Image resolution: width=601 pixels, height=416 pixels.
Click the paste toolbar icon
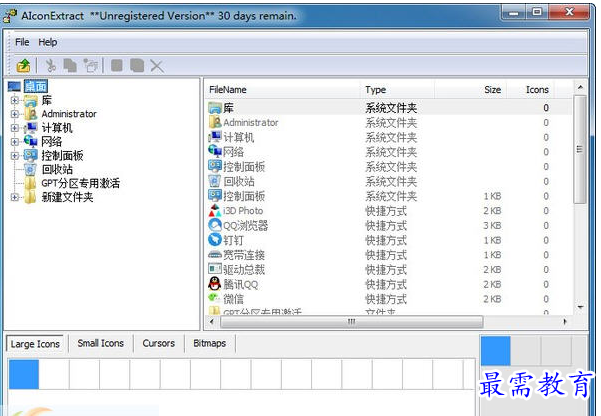click(91, 66)
